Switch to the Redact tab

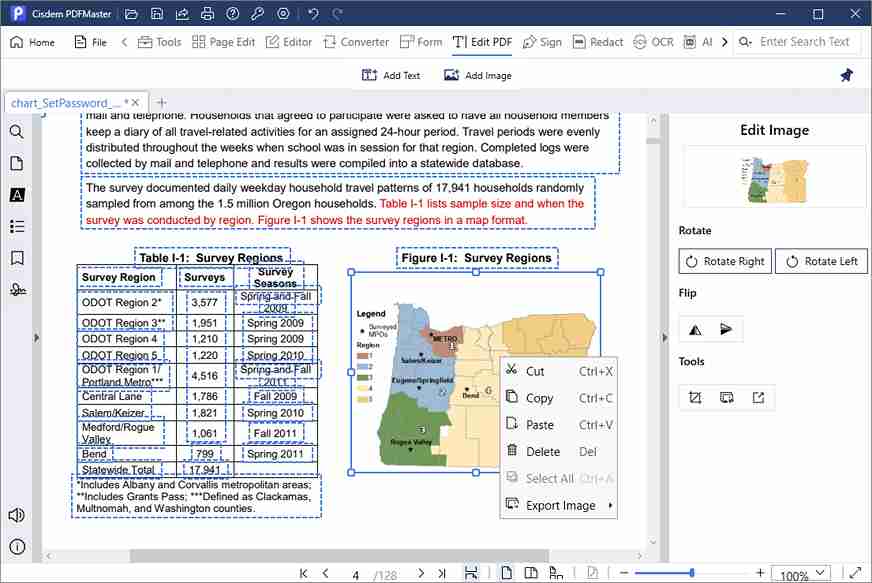tap(598, 42)
